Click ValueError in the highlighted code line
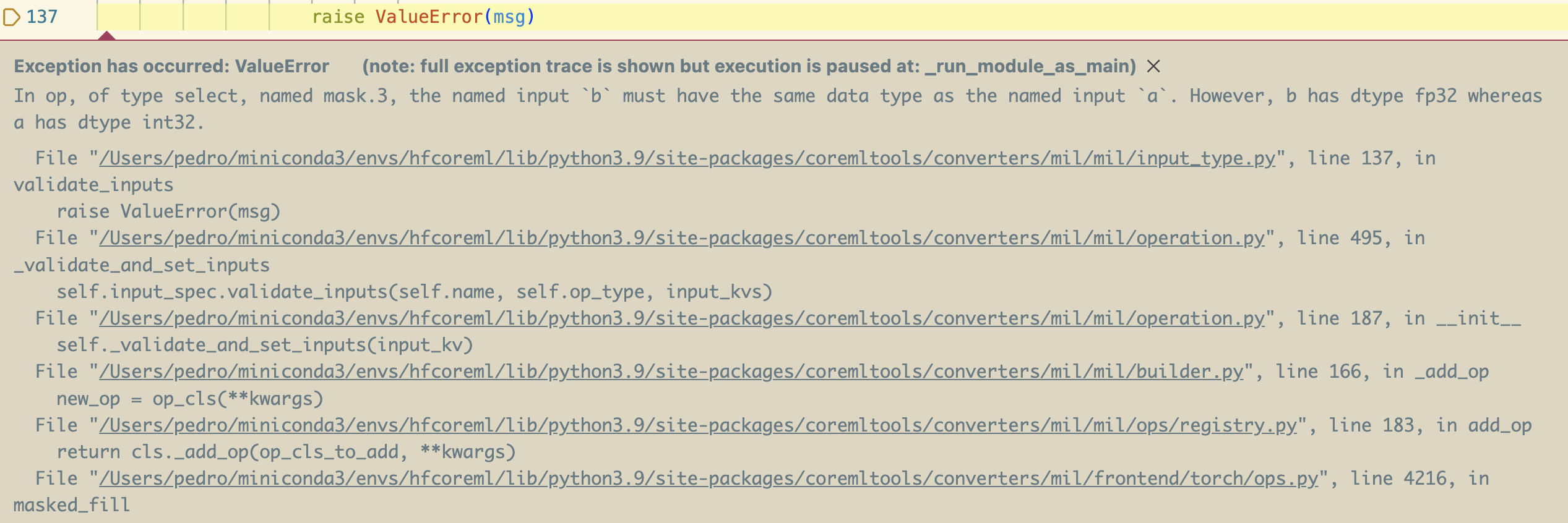 (429, 17)
